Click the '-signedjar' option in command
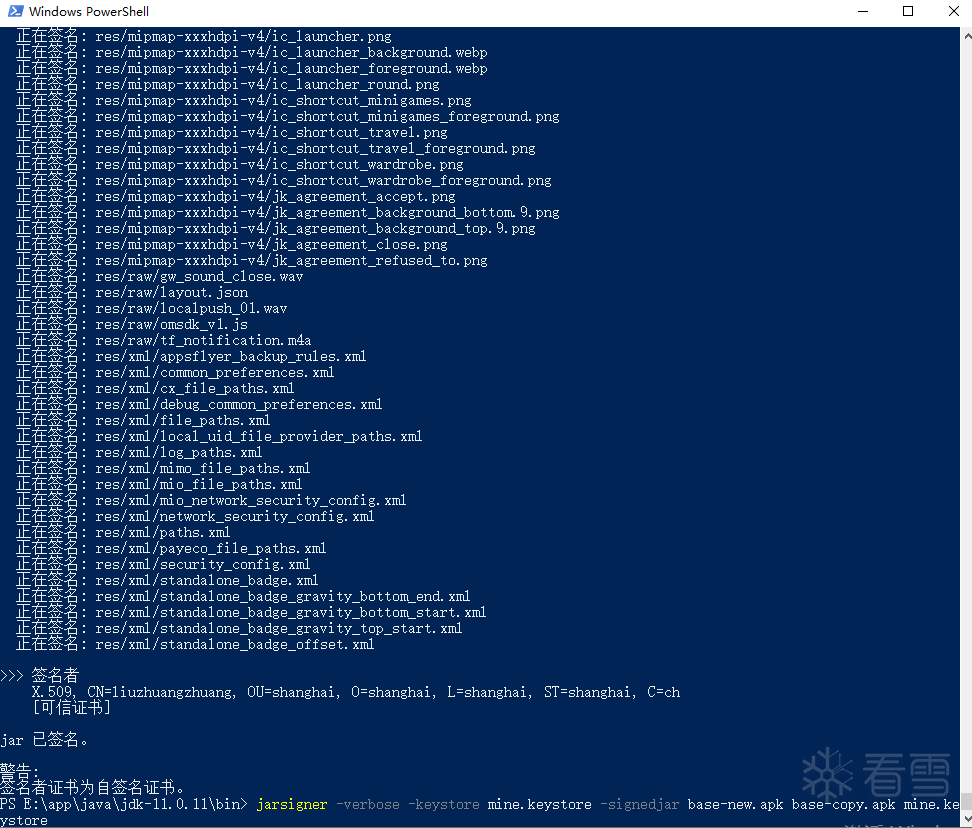Screen dimensions: 972x828 pos(640,804)
